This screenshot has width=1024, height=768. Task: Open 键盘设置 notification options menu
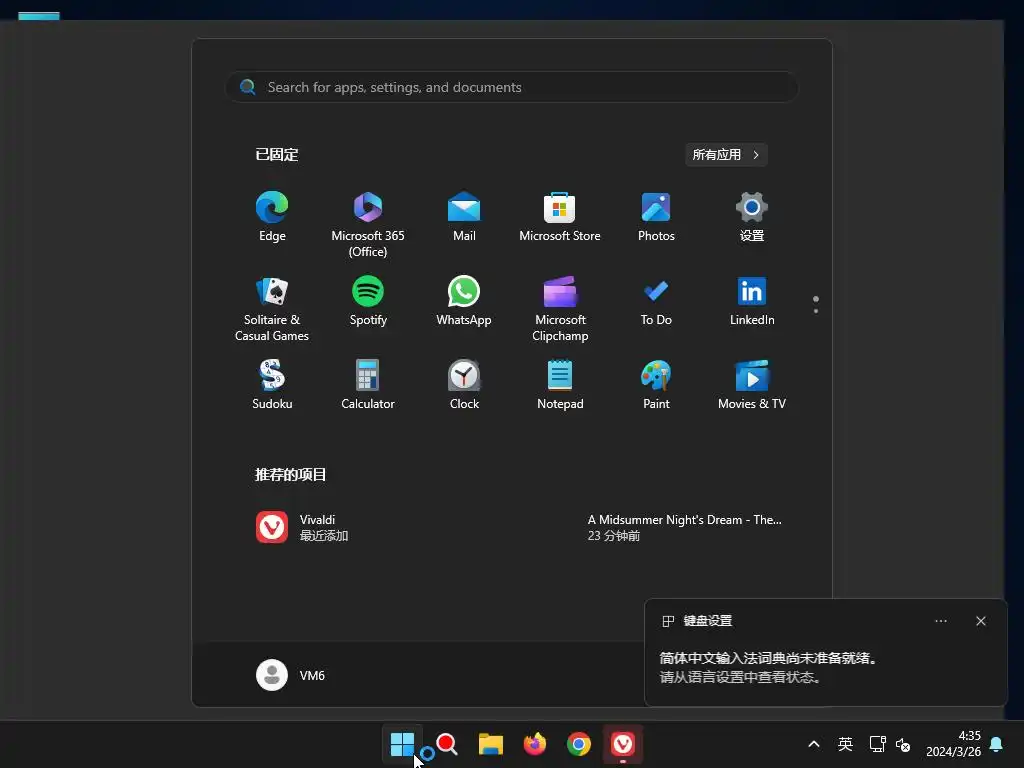click(x=940, y=621)
